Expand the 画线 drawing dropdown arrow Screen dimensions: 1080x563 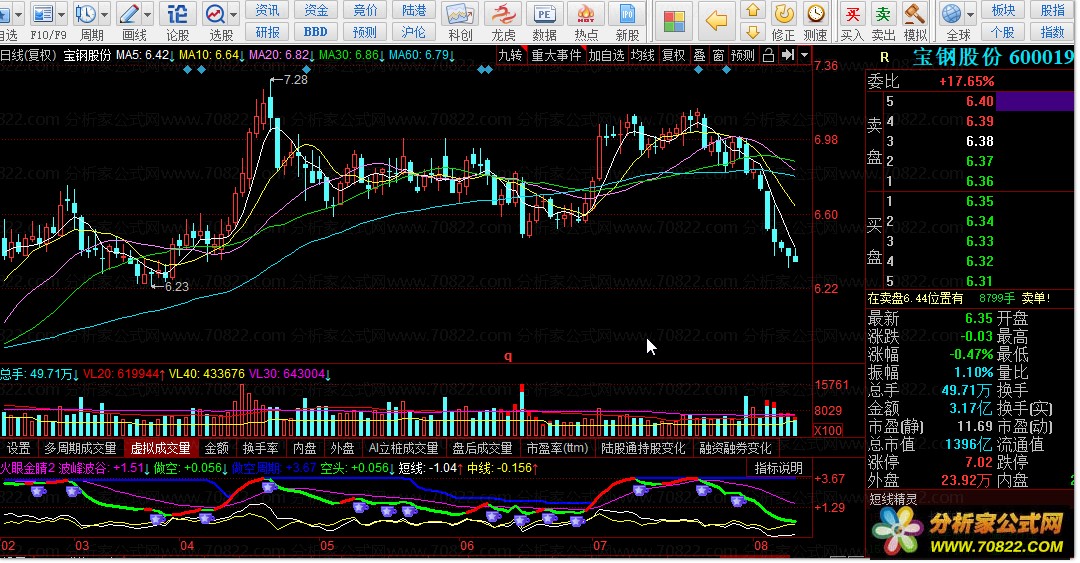pyautogui.click(x=147, y=14)
